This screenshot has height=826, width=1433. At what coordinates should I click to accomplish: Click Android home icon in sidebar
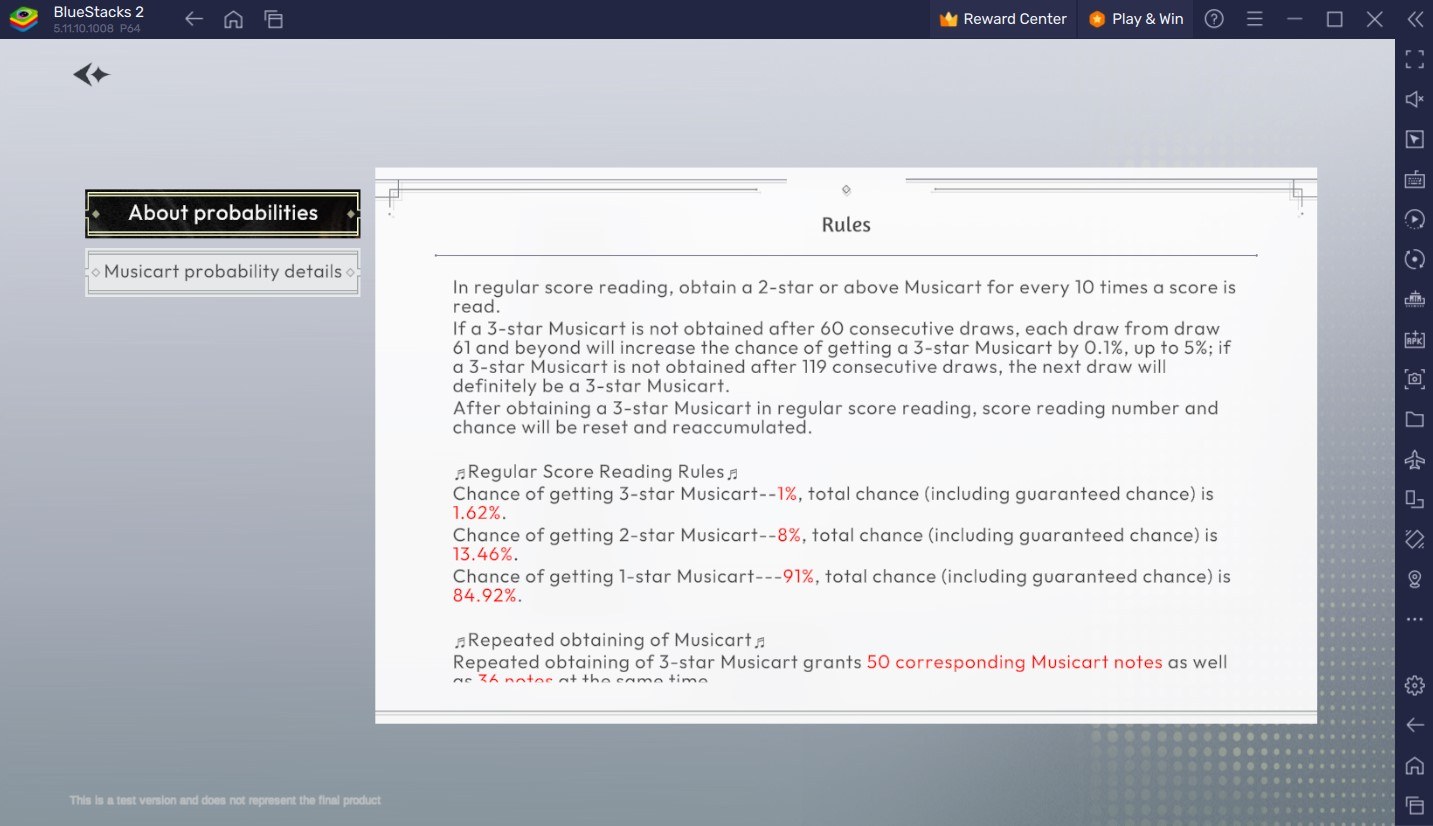1414,765
